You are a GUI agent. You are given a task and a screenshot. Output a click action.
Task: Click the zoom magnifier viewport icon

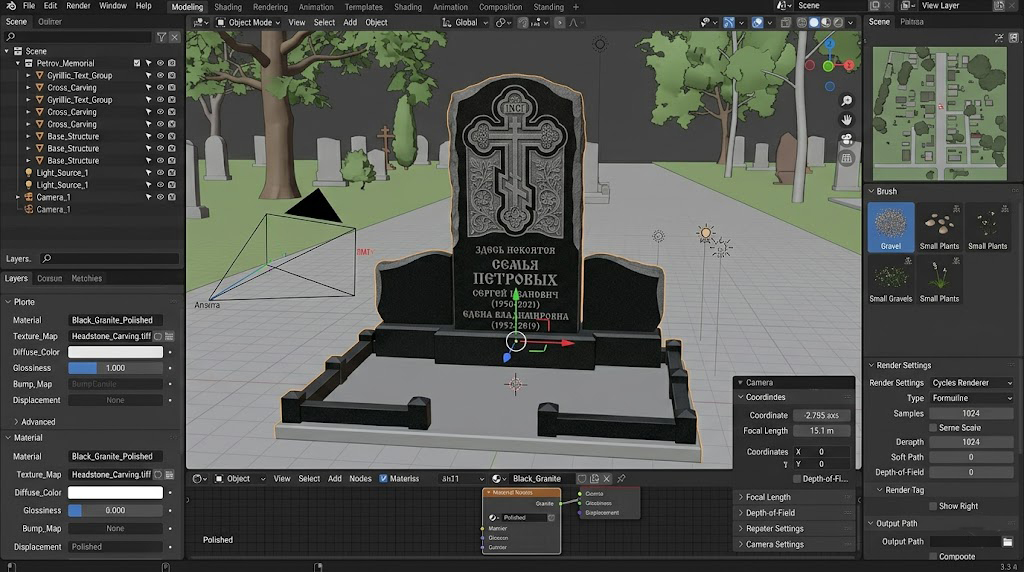click(x=846, y=101)
